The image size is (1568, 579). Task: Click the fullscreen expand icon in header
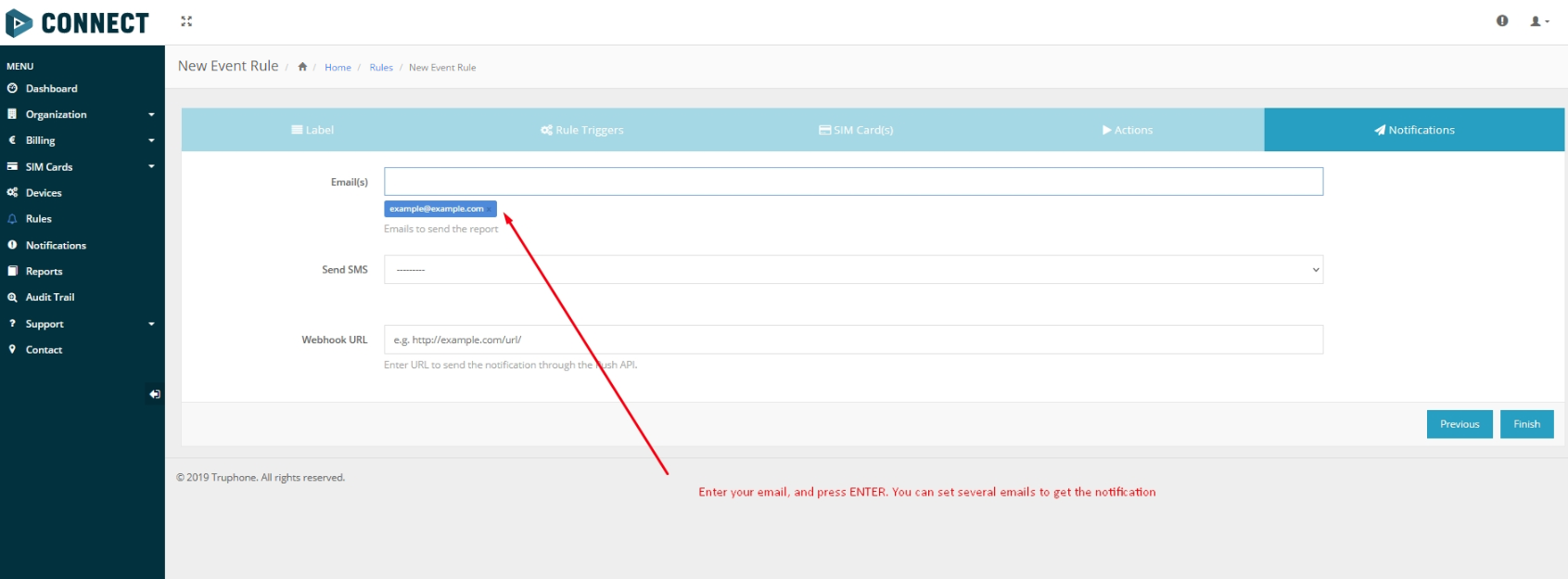186,21
